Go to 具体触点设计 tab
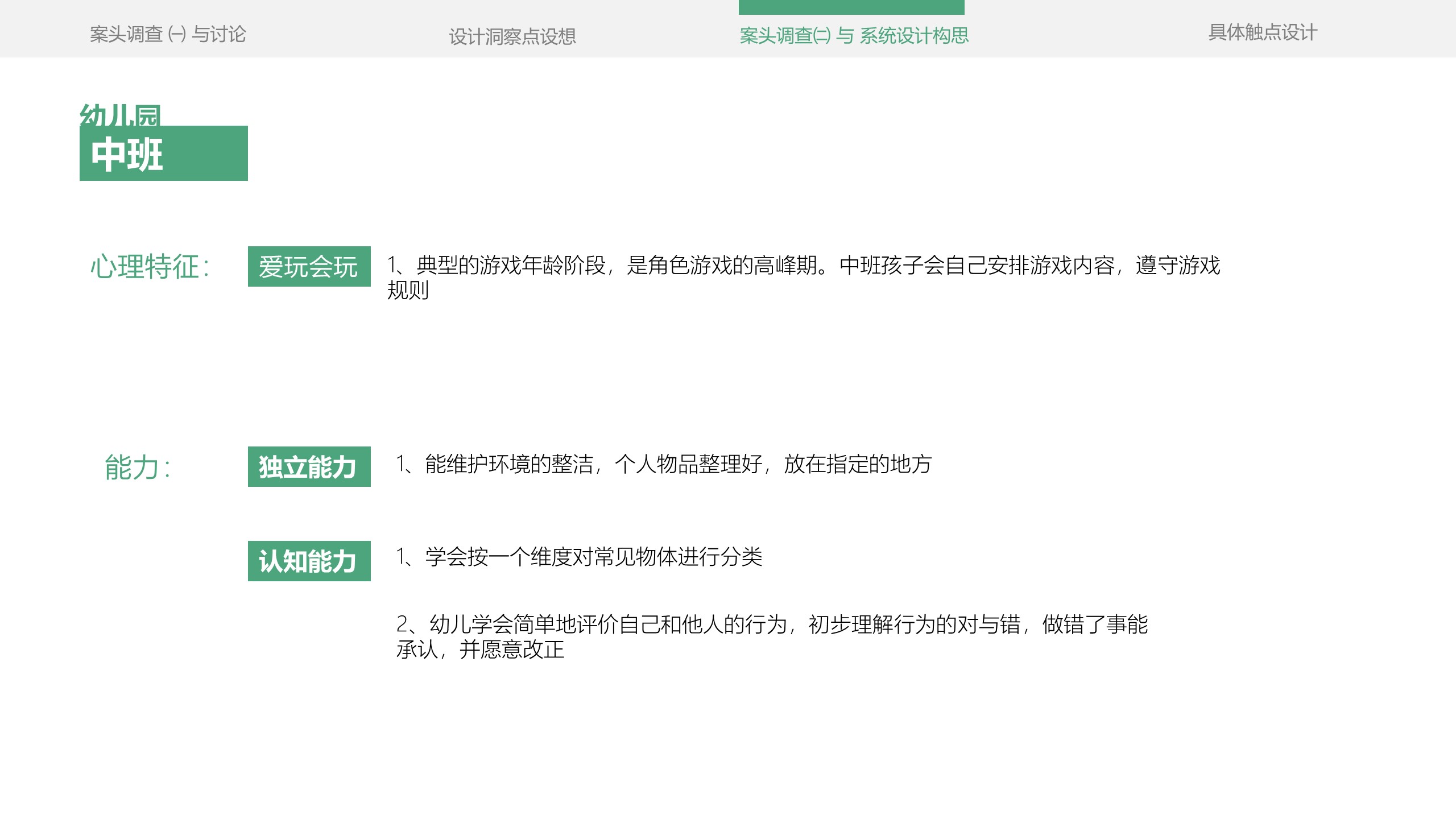This screenshot has height=819, width=1456. pos(1262,32)
